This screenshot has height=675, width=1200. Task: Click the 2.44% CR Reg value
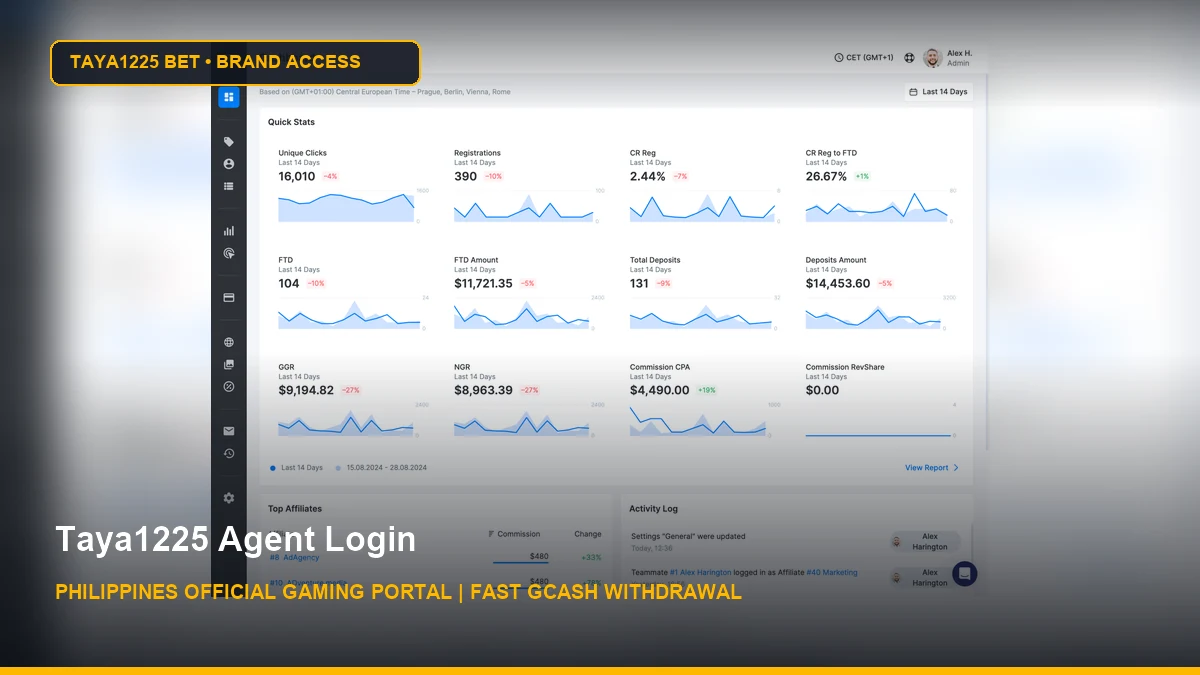648,176
